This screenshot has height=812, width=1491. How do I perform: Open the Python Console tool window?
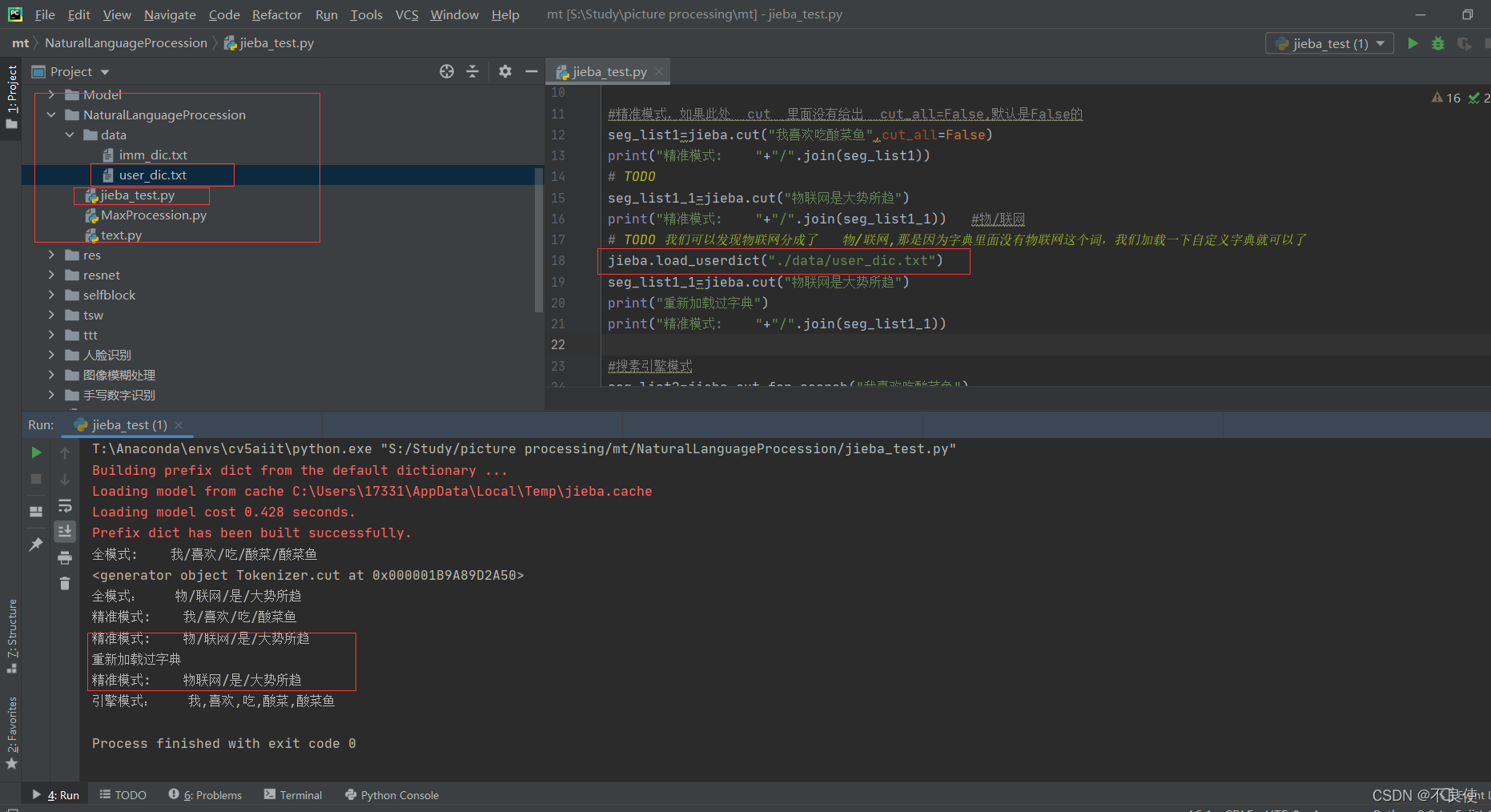(392, 795)
